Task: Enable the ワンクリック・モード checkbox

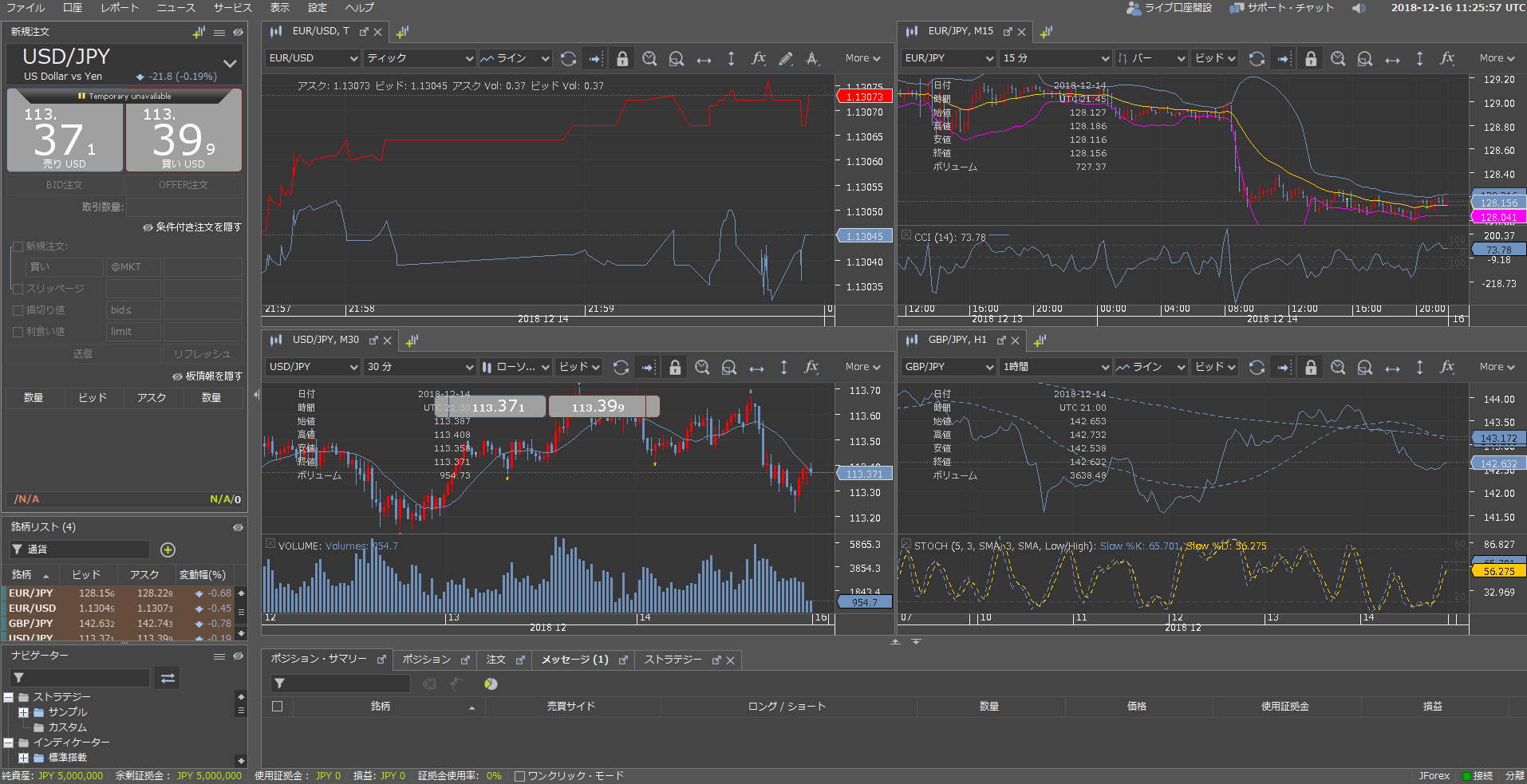Action: pos(520,776)
